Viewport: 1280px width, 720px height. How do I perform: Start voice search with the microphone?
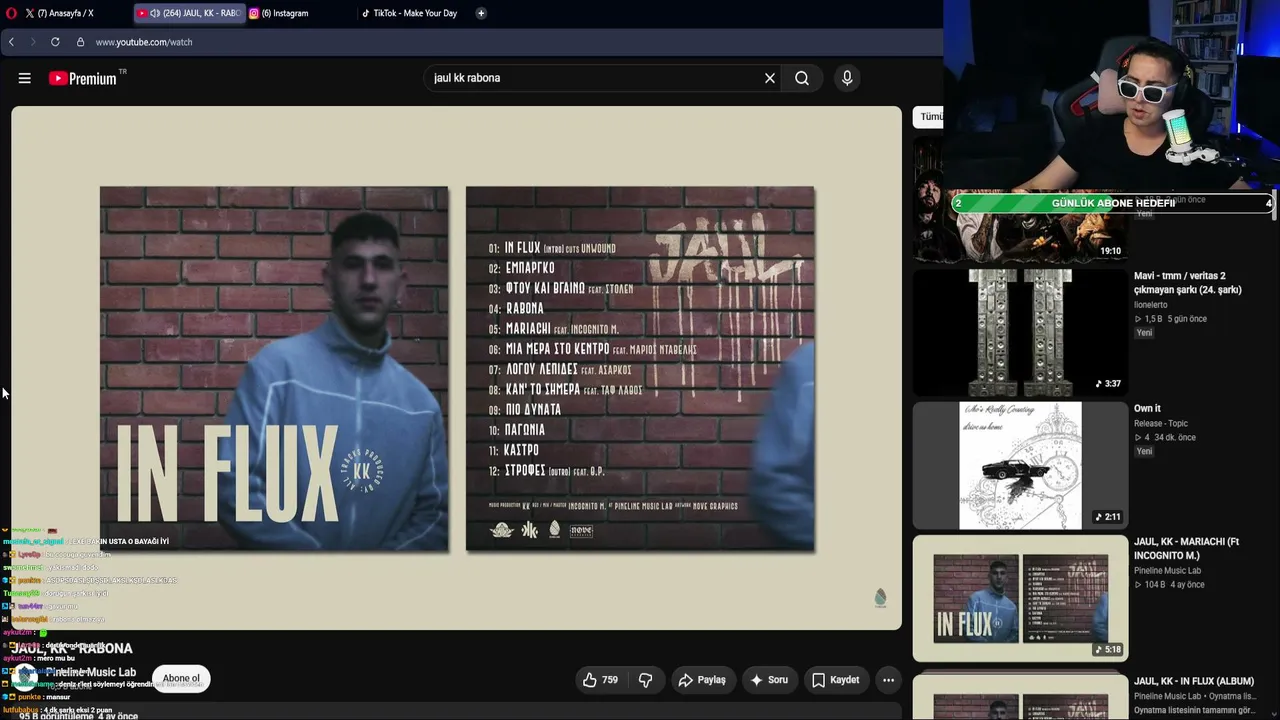847,78
